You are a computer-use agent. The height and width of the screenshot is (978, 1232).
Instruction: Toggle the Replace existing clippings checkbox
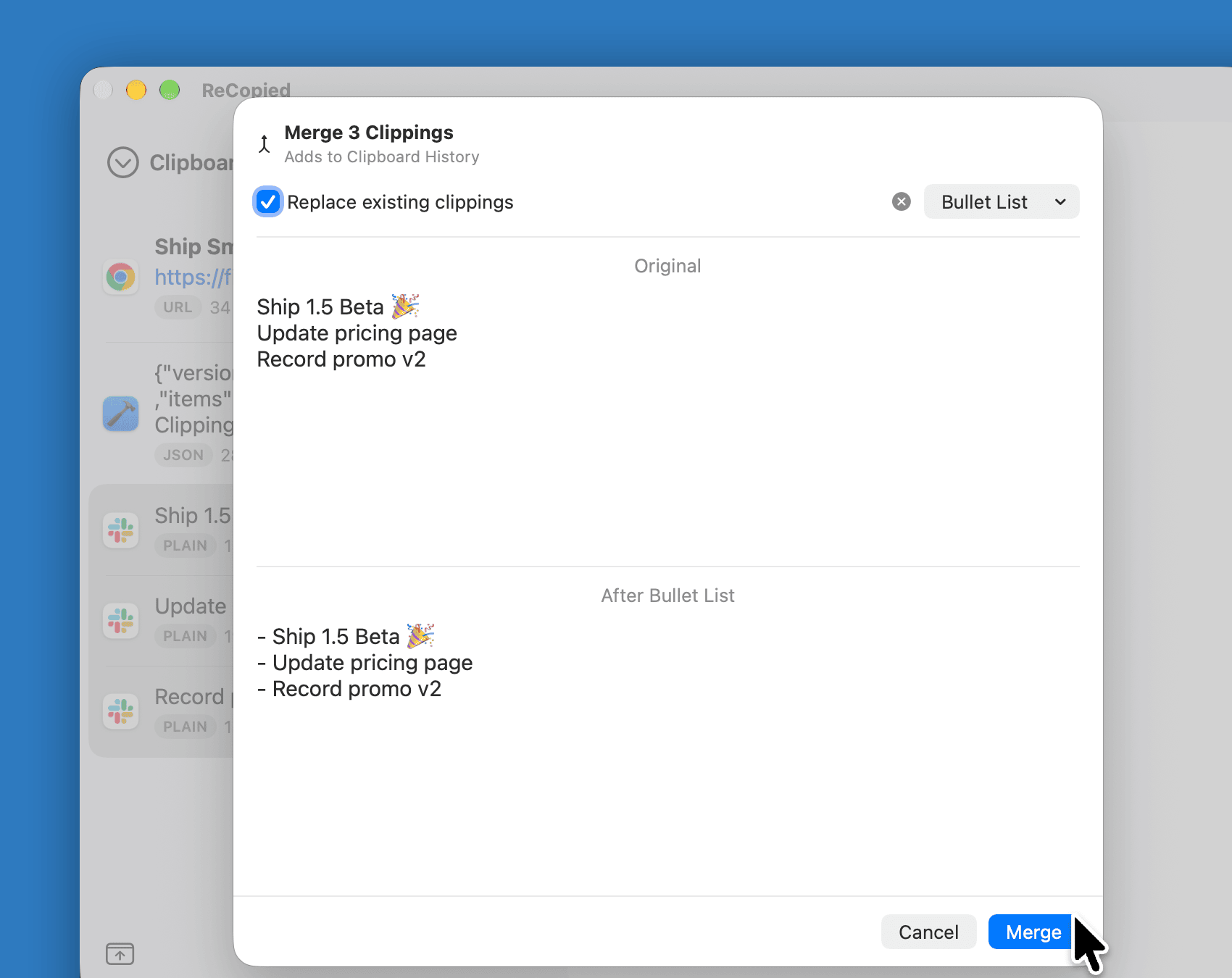pos(267,201)
